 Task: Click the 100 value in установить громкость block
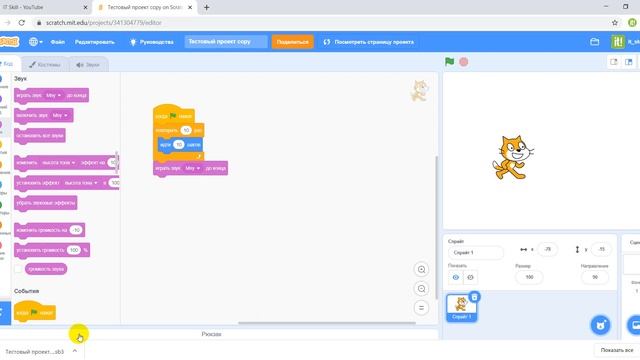coord(74,250)
